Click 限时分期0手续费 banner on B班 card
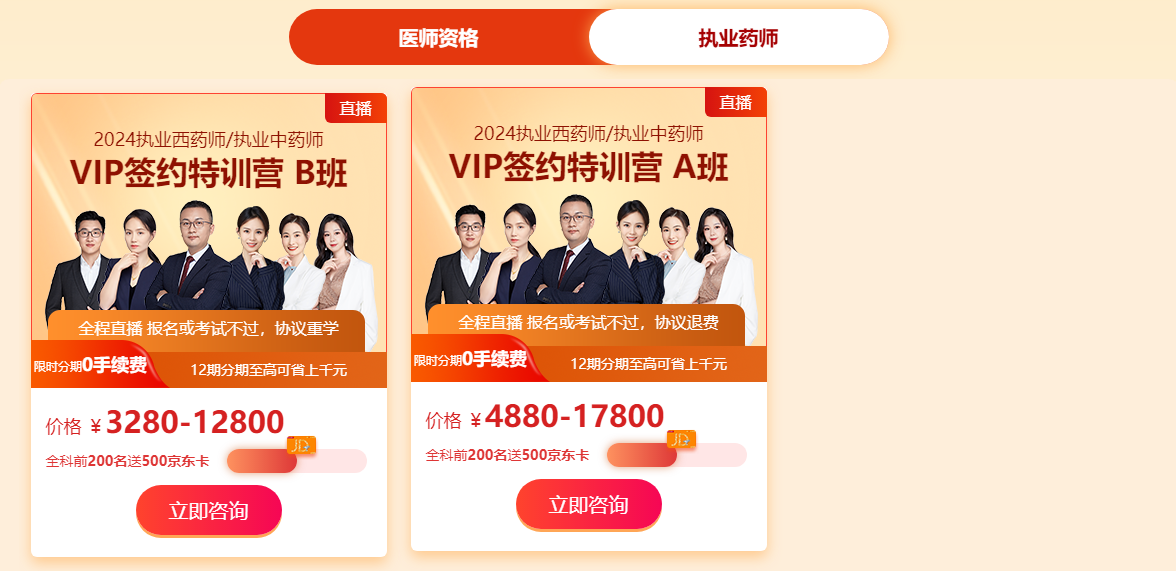This screenshot has height=571, width=1176. [x=90, y=365]
